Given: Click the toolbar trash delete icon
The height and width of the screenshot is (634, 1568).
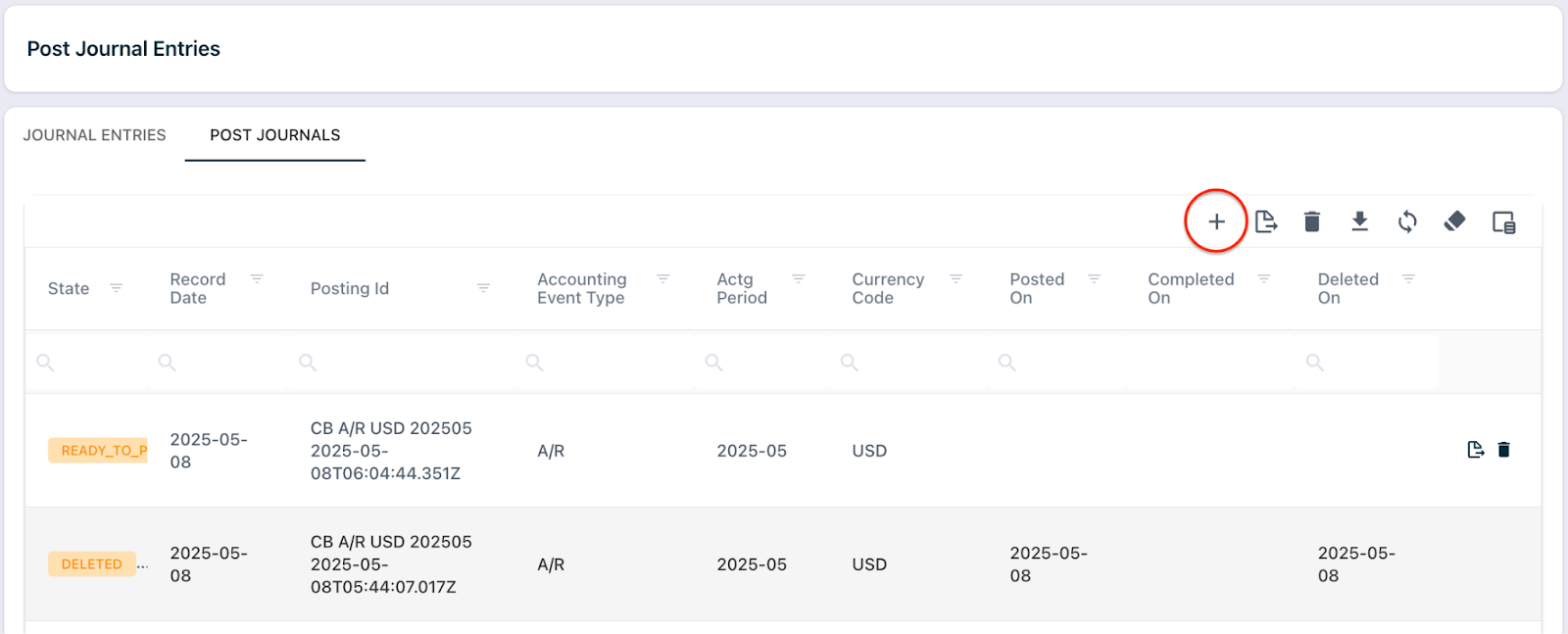Looking at the screenshot, I should 1312,221.
